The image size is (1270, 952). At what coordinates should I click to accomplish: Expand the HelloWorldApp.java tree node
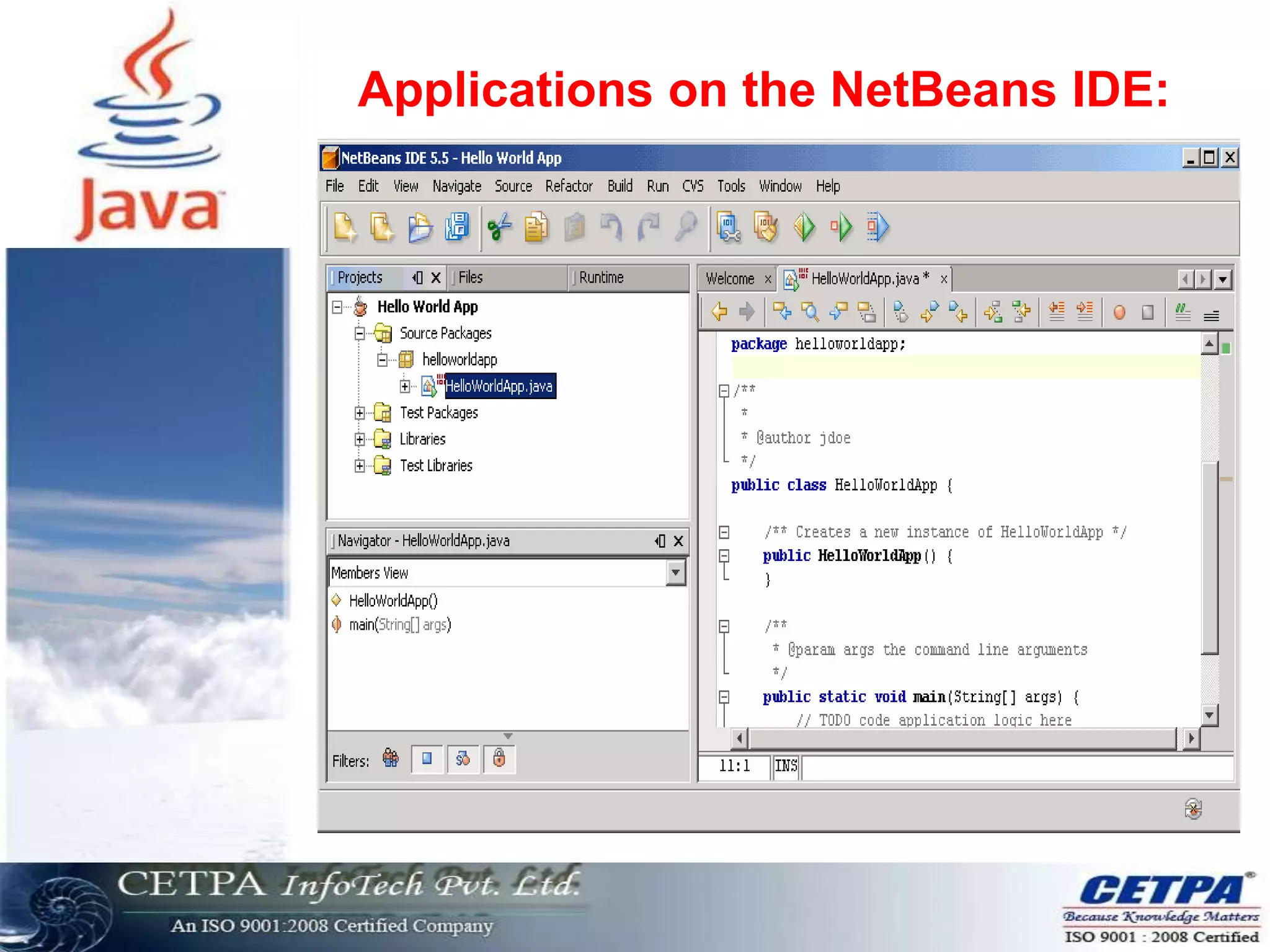[x=405, y=387]
